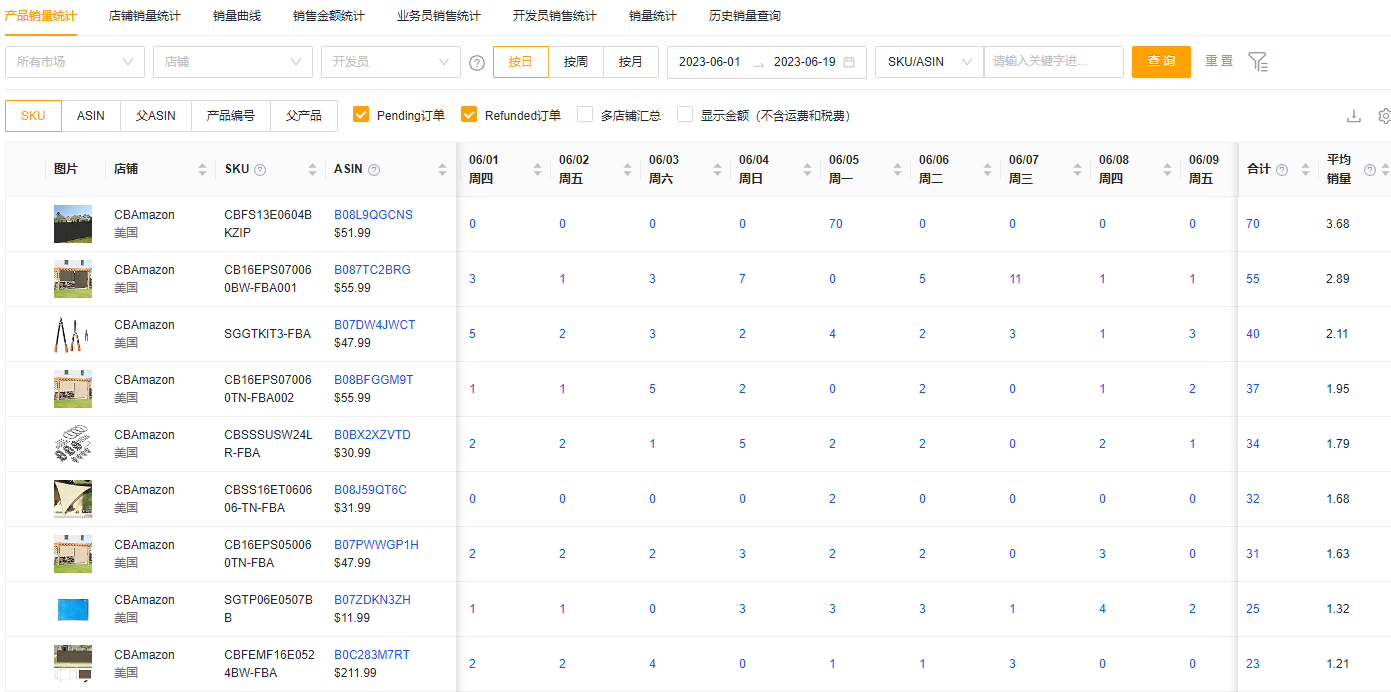
Task: Click the keyword search input field
Action: pyautogui.click(x=1053, y=62)
